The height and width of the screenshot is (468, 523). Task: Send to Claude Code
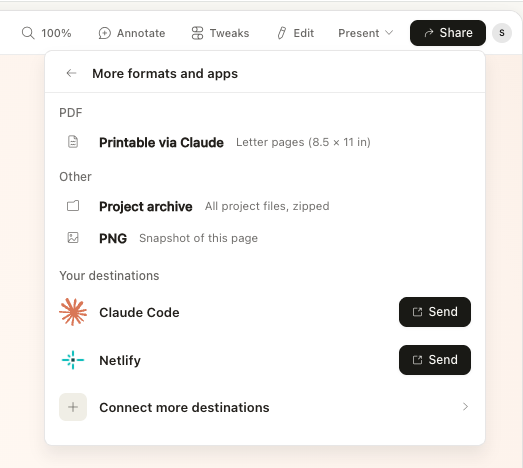[x=435, y=312]
